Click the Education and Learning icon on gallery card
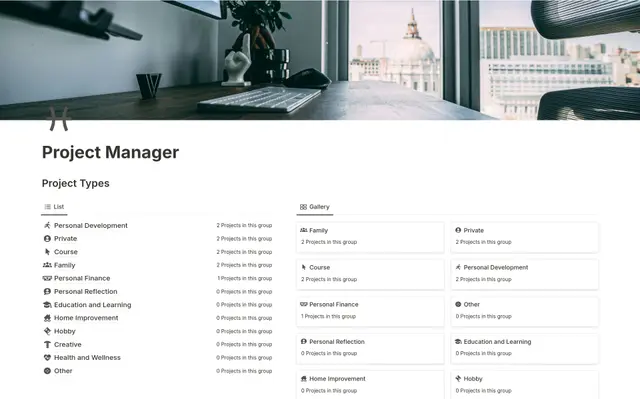The height and width of the screenshot is (399, 640). [458, 341]
